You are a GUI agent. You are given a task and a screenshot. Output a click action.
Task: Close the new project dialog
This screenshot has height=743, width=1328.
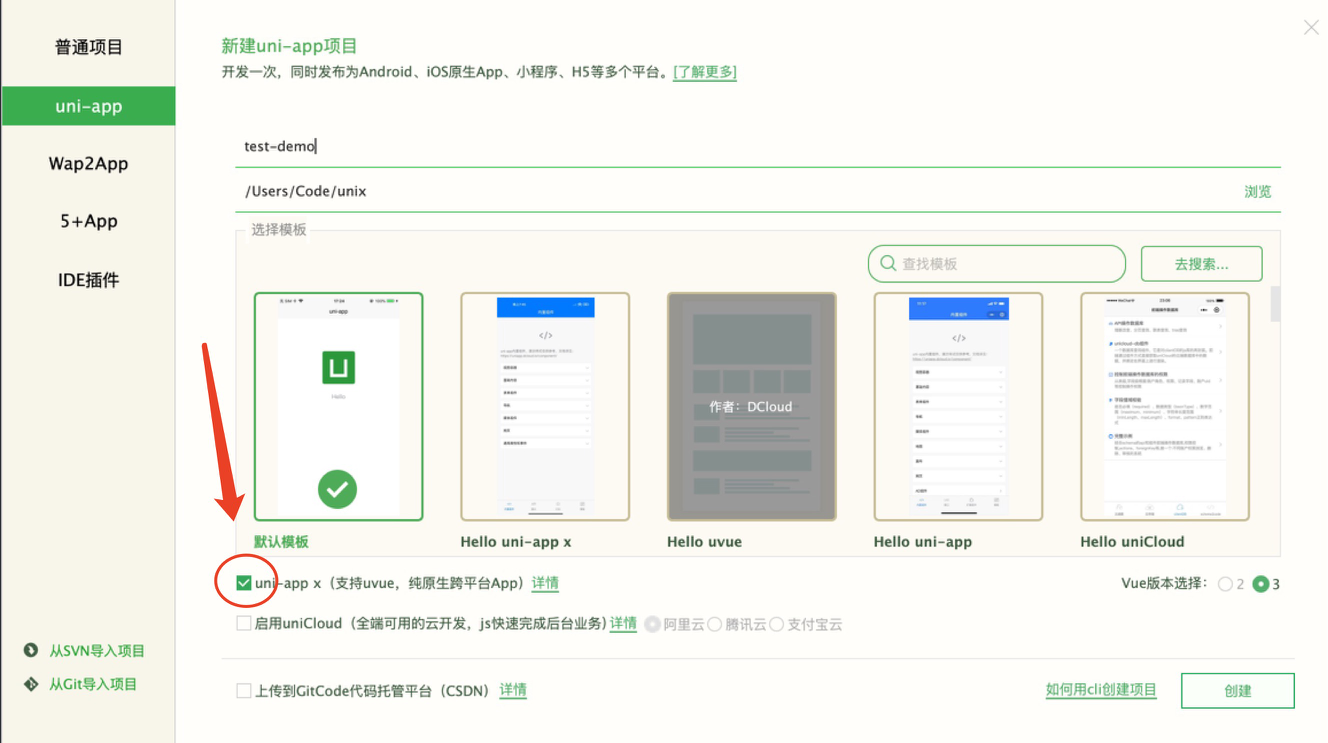[1311, 28]
